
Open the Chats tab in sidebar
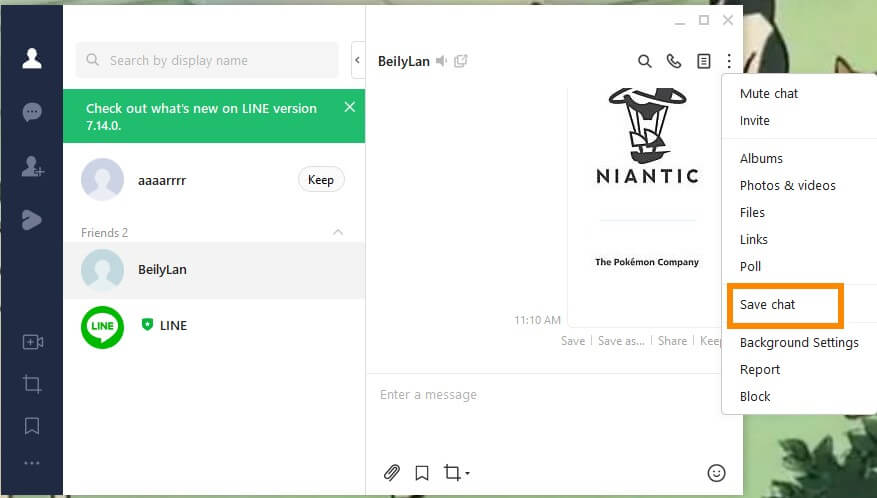tap(32, 112)
